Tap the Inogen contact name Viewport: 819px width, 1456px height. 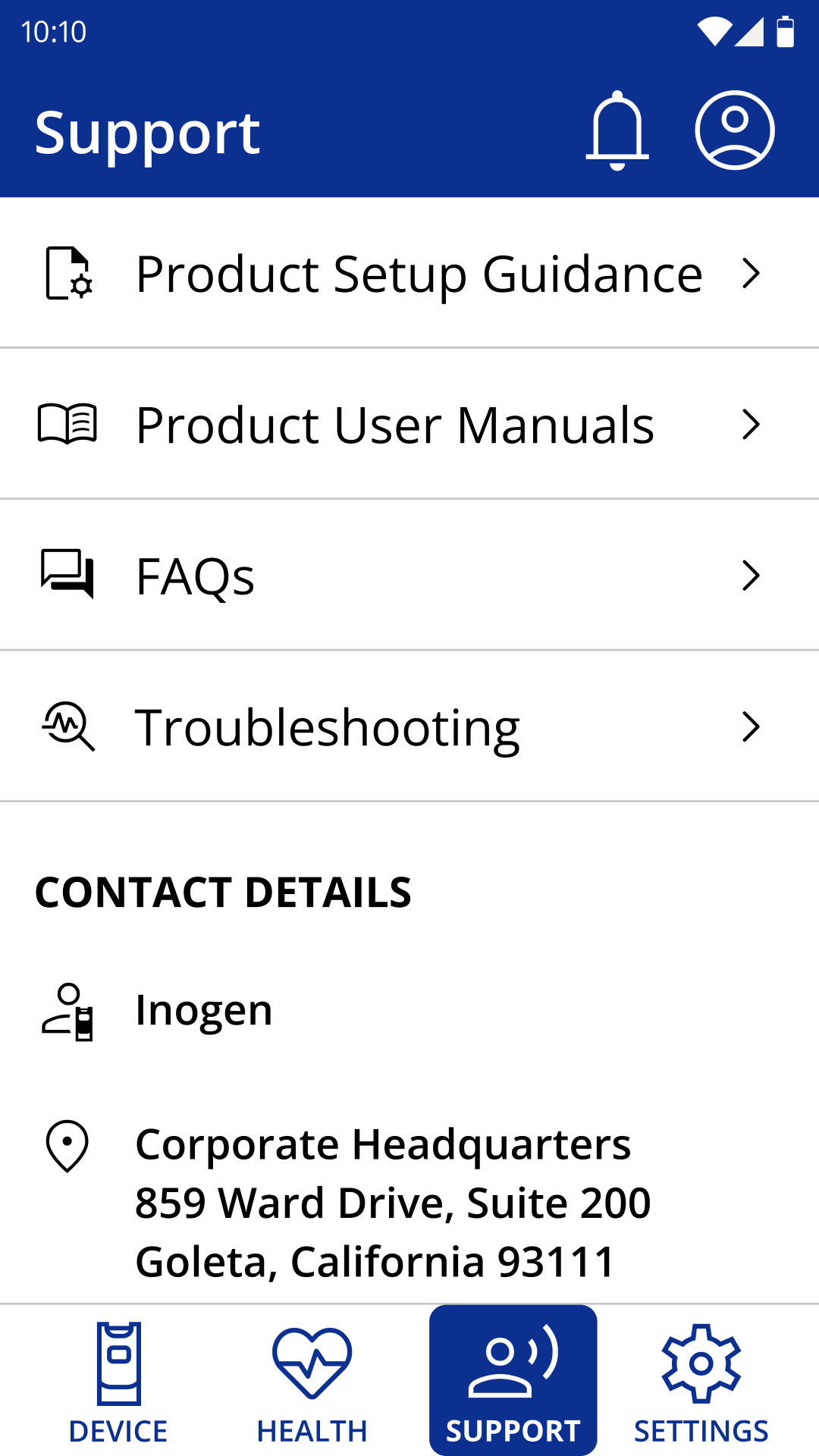pos(204,1010)
